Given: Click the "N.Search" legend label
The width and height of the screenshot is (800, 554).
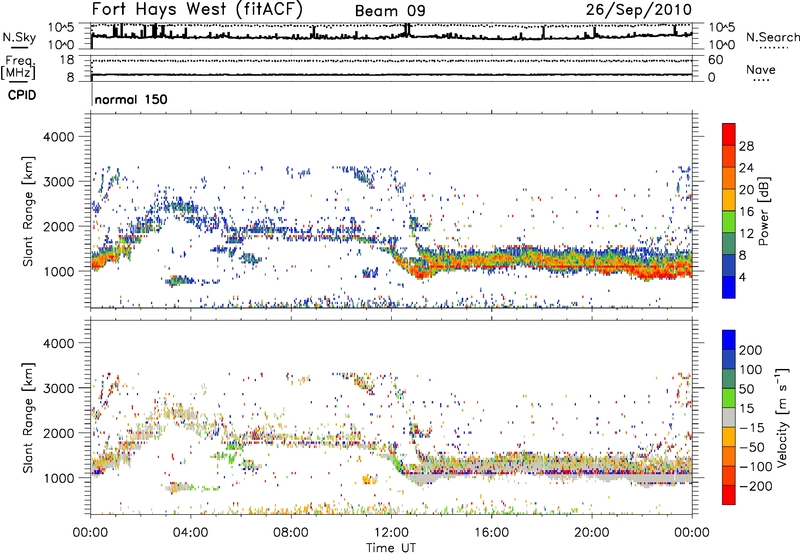Looking at the screenshot, I should point(772,37).
